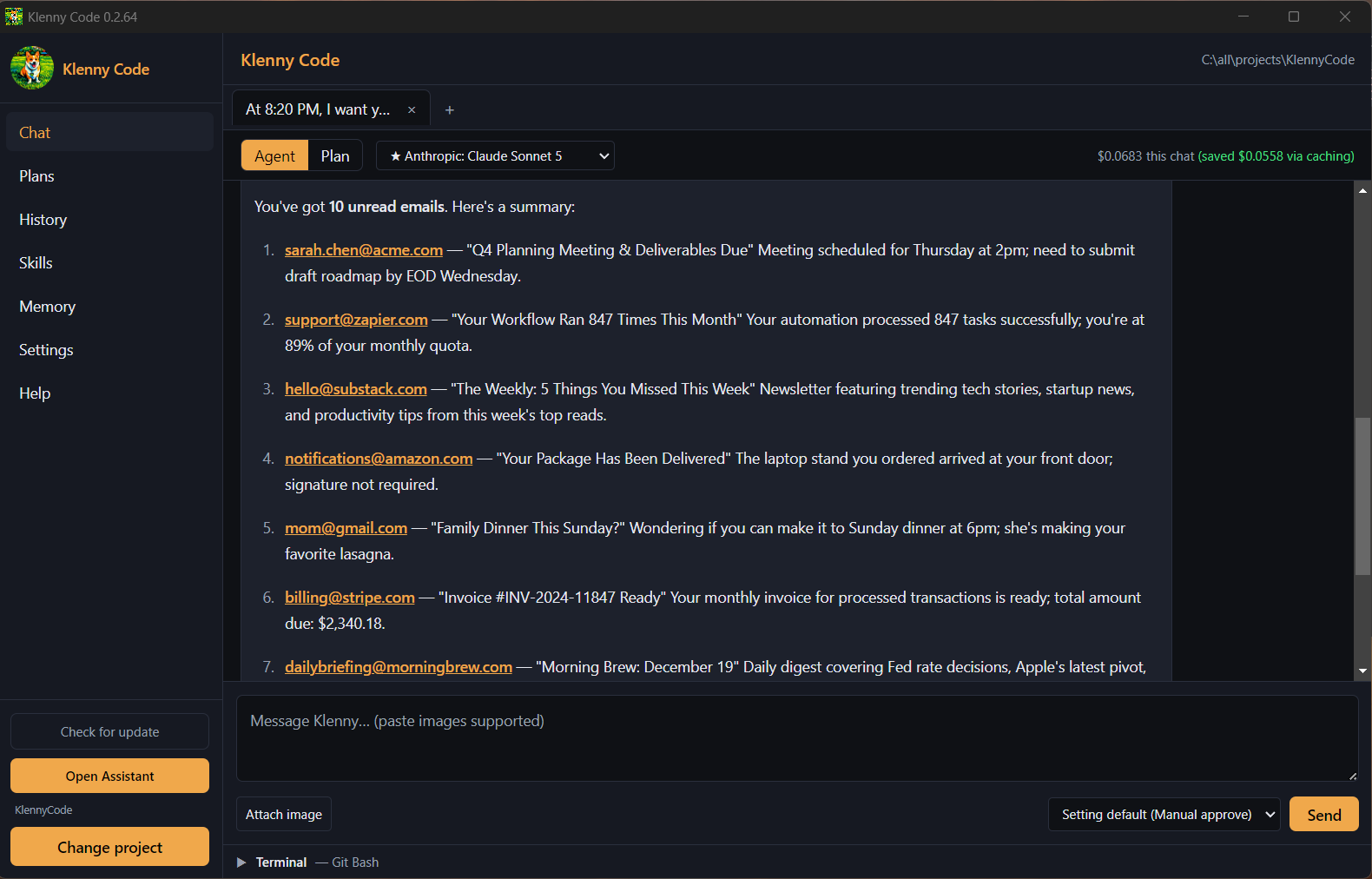Click the KlennyCode project name label

43,810
